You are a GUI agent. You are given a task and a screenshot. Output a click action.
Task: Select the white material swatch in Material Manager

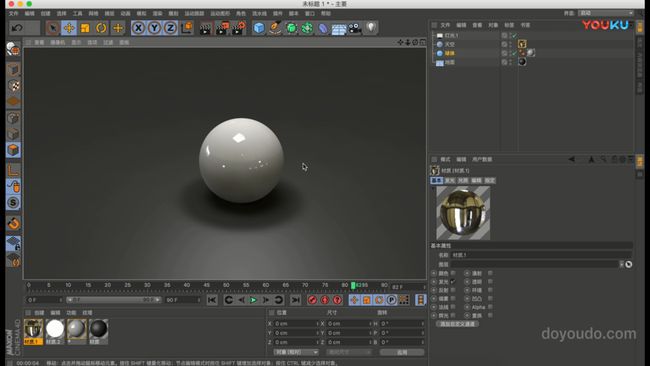[55, 329]
